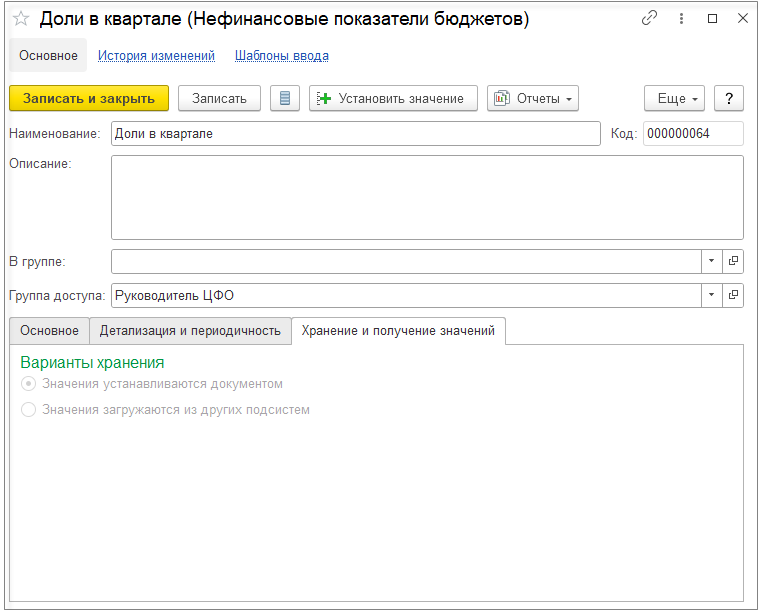Expand the В группе dropdown list
This screenshot has width=758, height=610.
[711, 261]
